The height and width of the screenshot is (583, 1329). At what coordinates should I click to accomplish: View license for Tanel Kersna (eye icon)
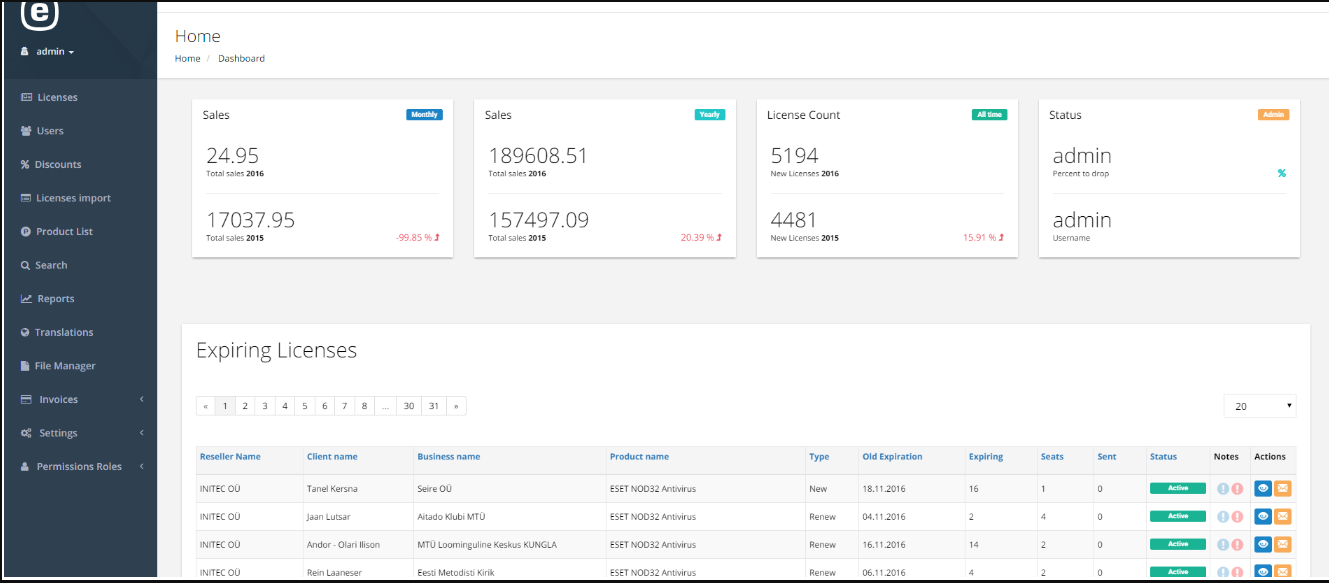pyautogui.click(x=1263, y=488)
